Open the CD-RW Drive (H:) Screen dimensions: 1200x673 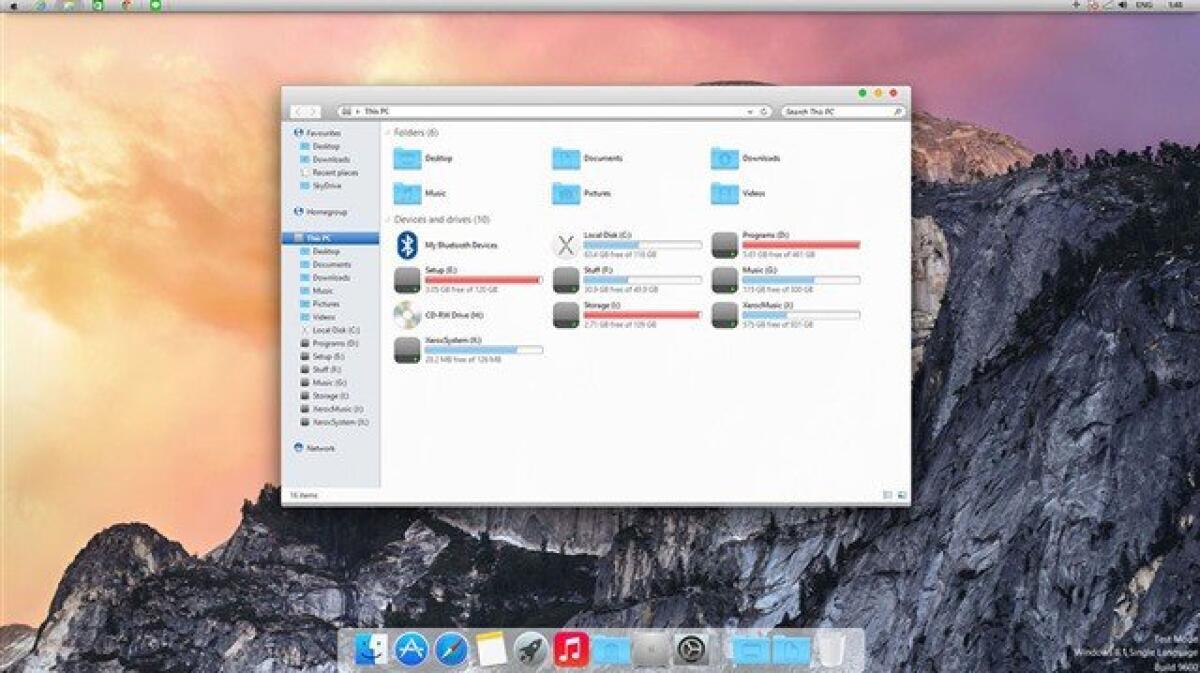[x=405, y=314]
